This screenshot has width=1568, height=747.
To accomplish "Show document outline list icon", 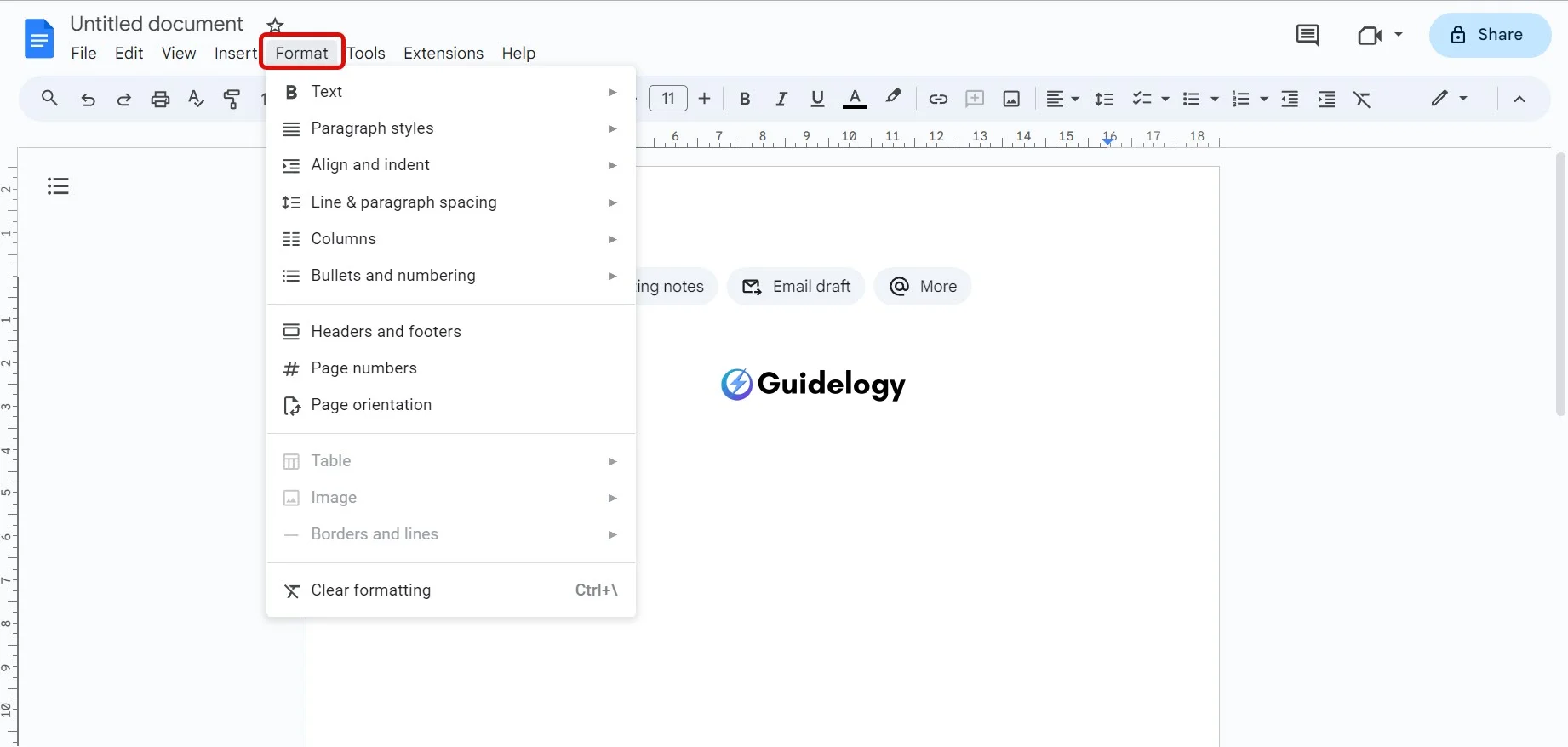I will (58, 185).
